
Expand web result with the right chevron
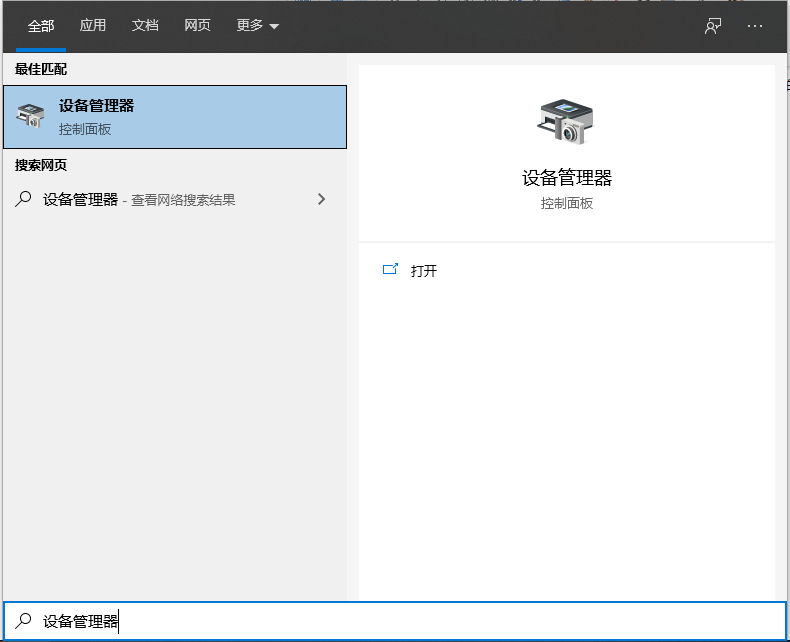321,199
